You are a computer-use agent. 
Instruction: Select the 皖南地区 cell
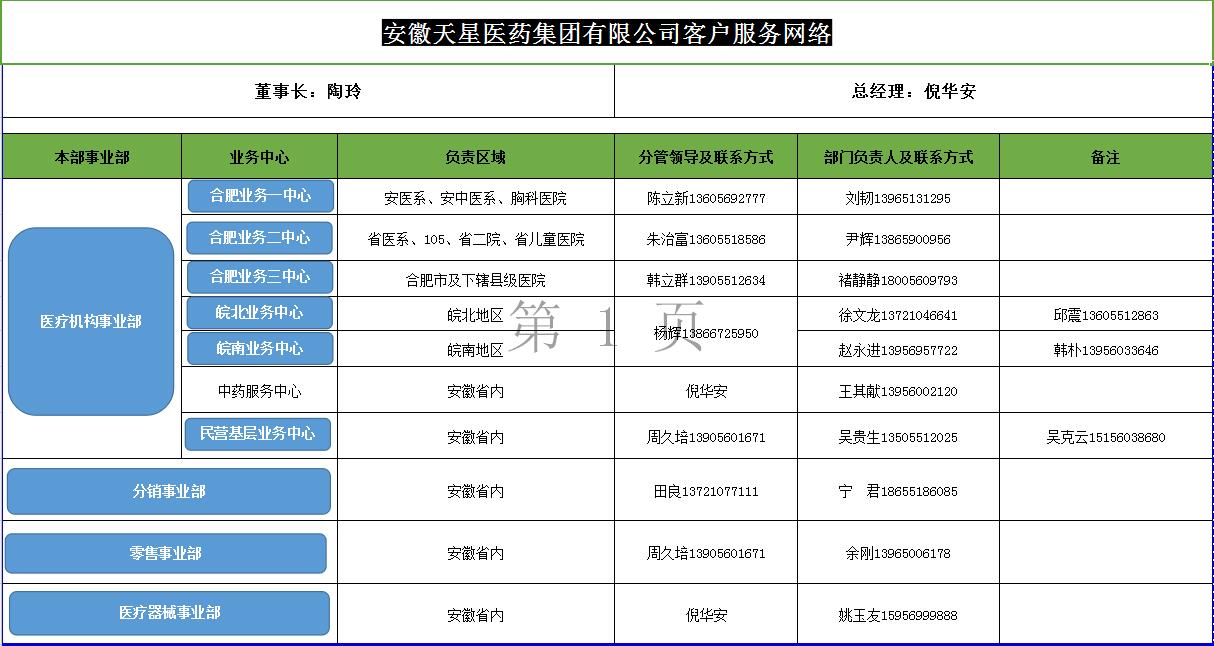476,350
